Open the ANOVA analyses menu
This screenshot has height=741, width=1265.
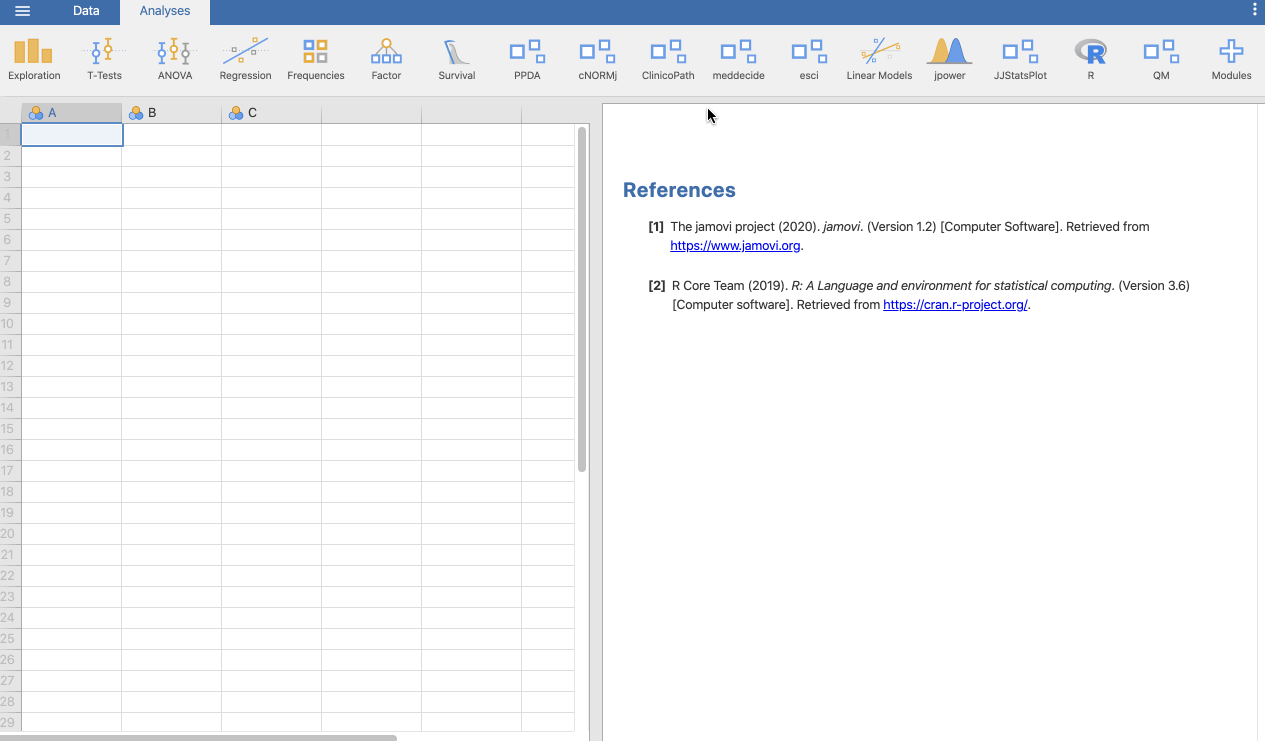175,60
